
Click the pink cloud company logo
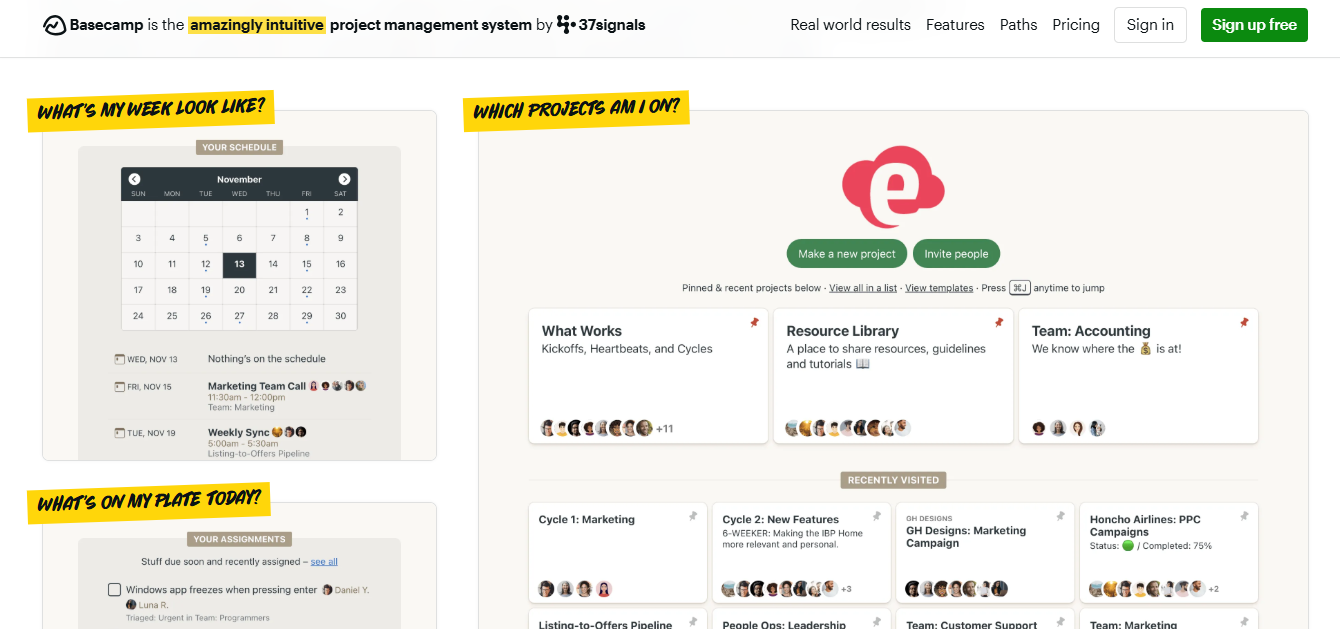click(893, 187)
